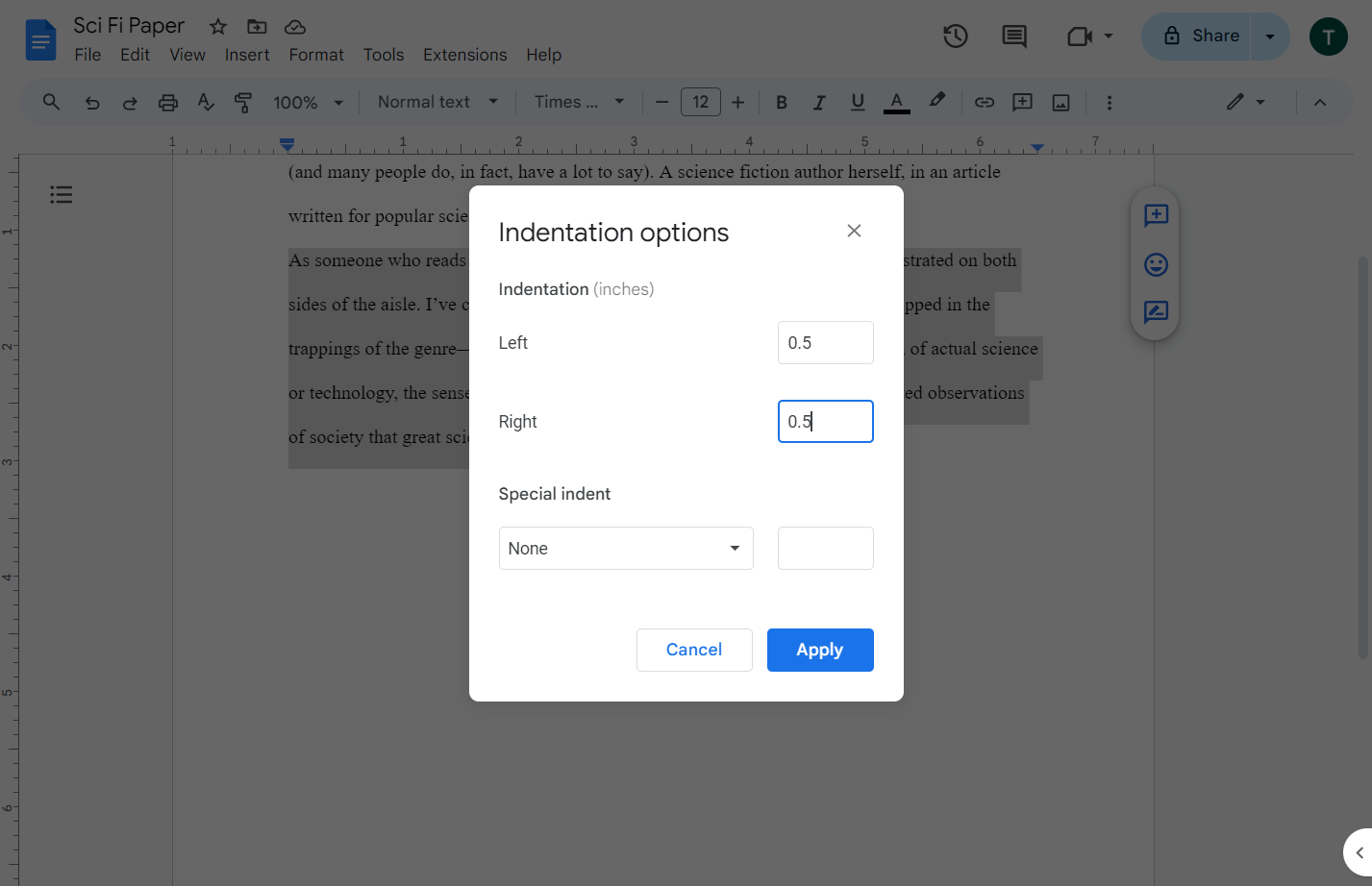Open the zoom level dropdown
The image size is (1372, 886).
[309, 103]
